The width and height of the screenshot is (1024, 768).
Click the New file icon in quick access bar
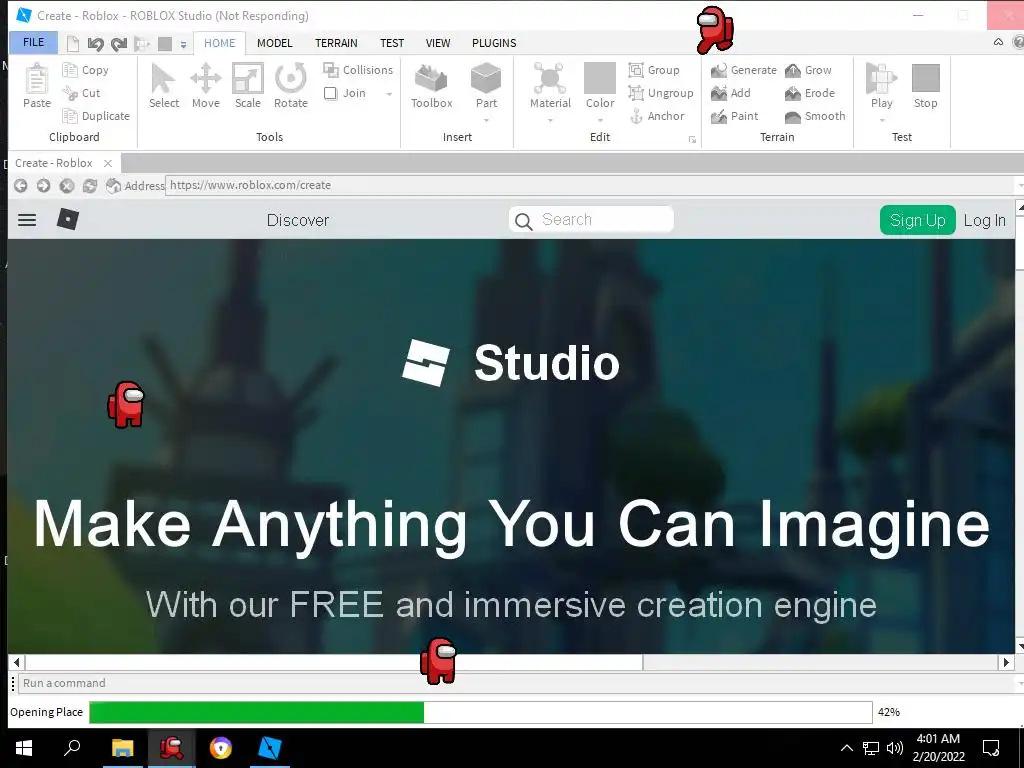pos(73,44)
